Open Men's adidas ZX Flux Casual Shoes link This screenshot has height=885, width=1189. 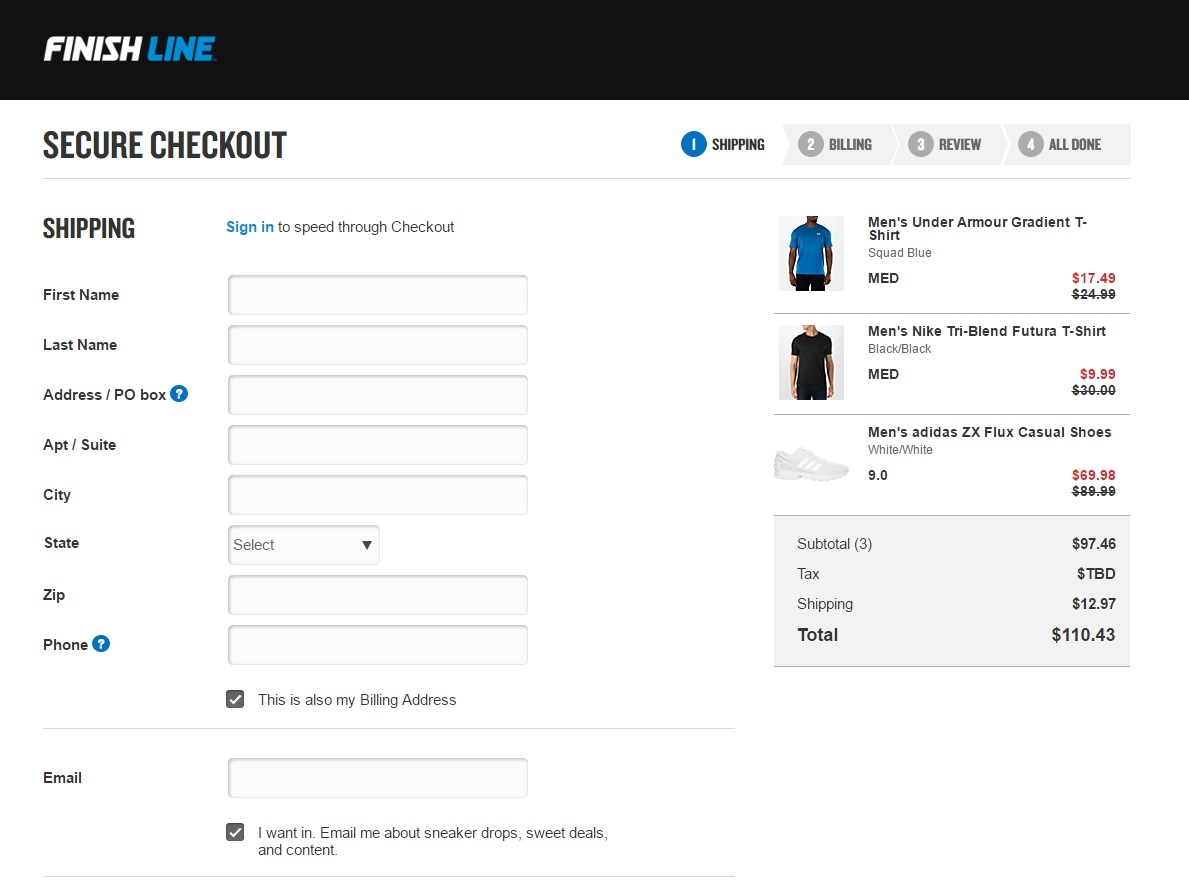pos(990,432)
